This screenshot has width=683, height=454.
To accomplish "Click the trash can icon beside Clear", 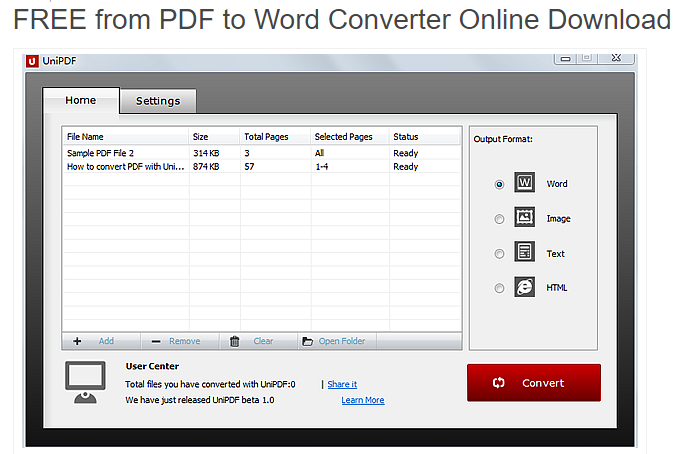I will 234,341.
